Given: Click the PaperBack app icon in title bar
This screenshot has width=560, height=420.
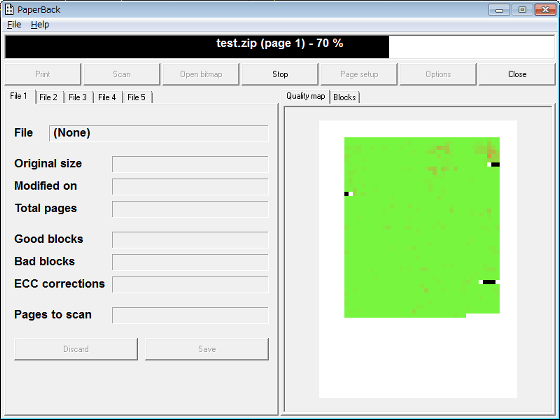Looking at the screenshot, I should (x=9, y=10).
